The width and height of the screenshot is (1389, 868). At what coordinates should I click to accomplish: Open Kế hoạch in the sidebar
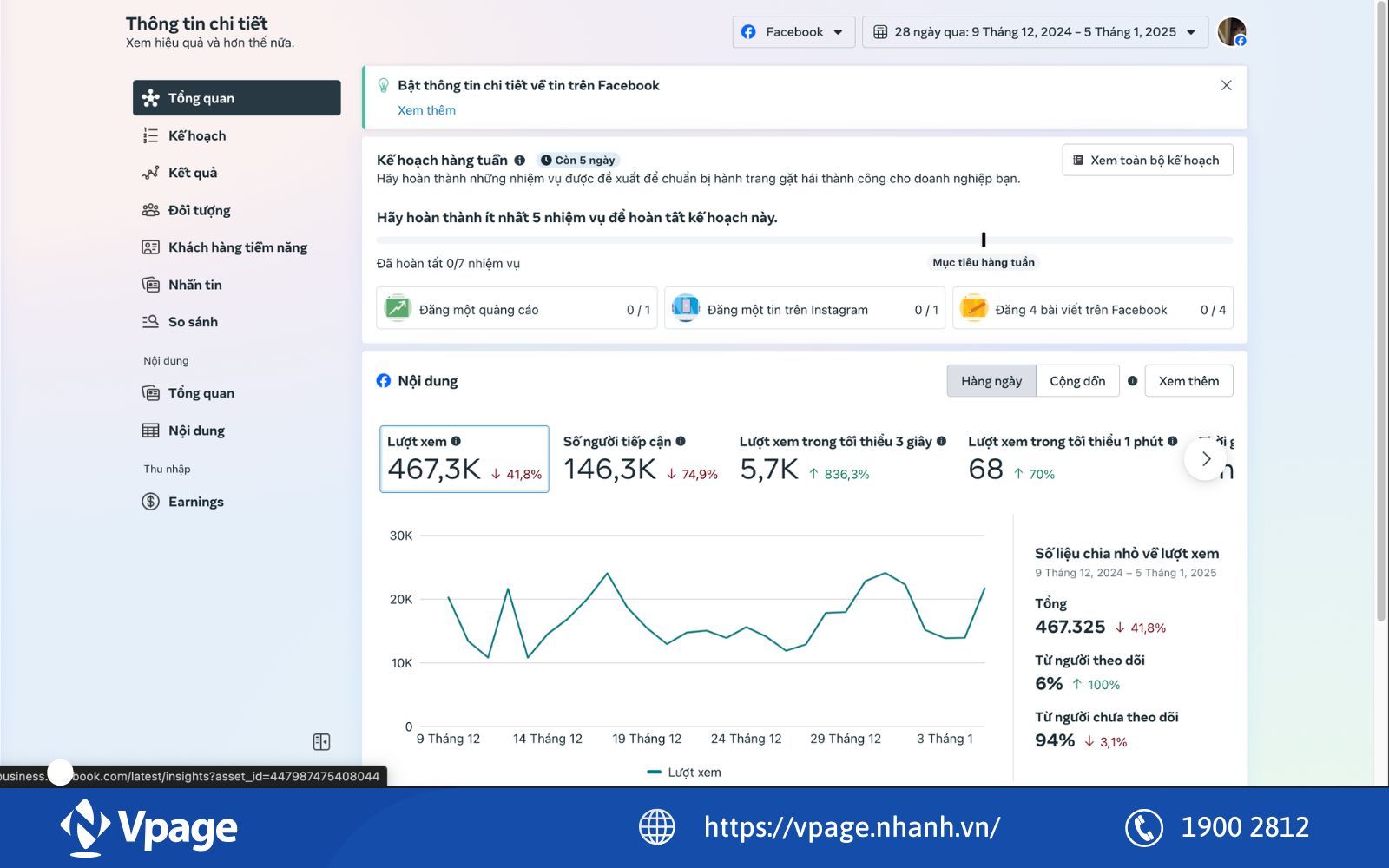[x=237, y=135]
